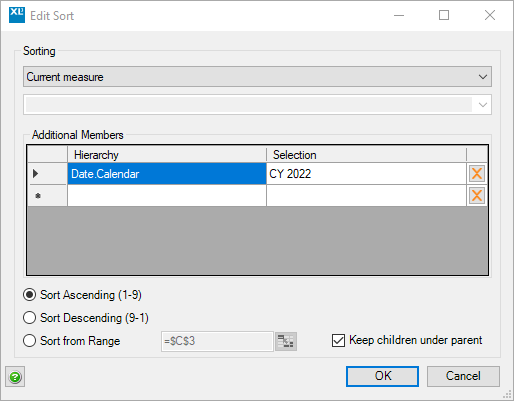Click the orange X on the empty new row
Image resolution: width=514 pixels, height=401 pixels.
(477, 196)
